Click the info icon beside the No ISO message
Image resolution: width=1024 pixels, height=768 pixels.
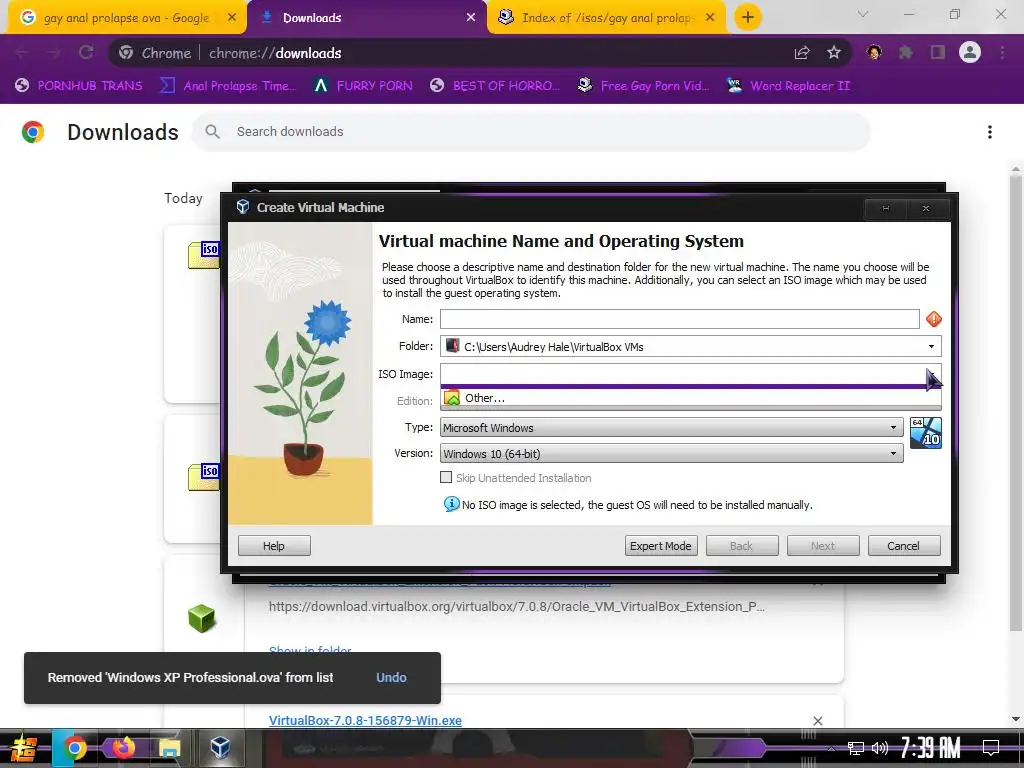point(451,504)
